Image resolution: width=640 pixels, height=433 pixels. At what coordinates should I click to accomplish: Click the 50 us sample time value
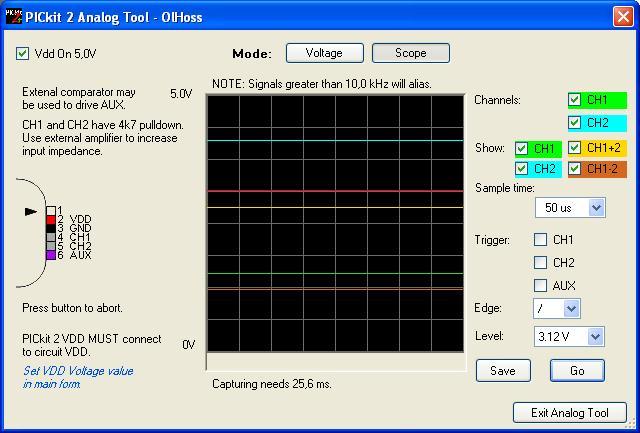[x=558, y=208]
